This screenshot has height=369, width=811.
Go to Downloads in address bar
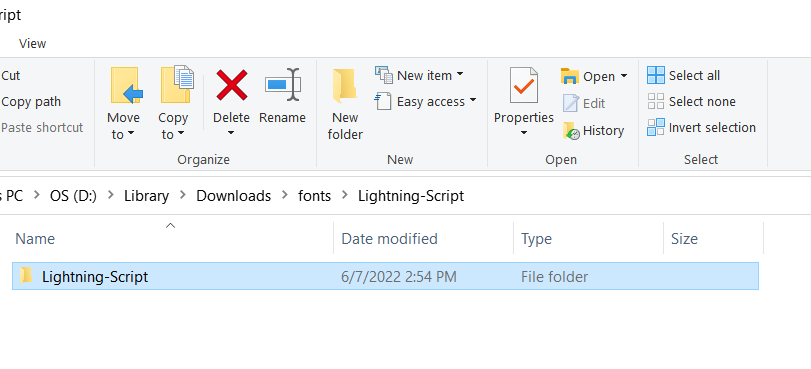(x=233, y=196)
